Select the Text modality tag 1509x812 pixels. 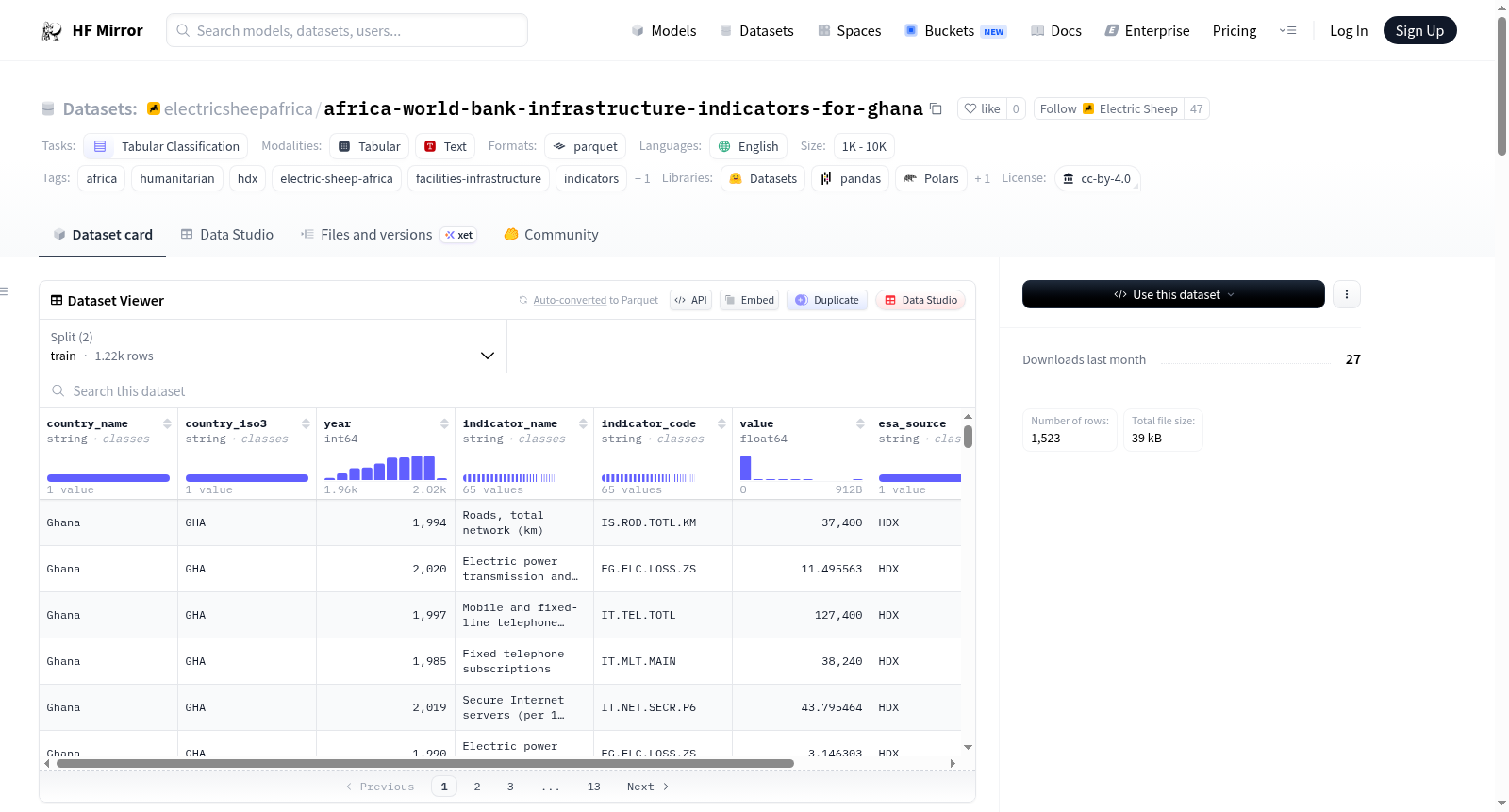tap(445, 146)
